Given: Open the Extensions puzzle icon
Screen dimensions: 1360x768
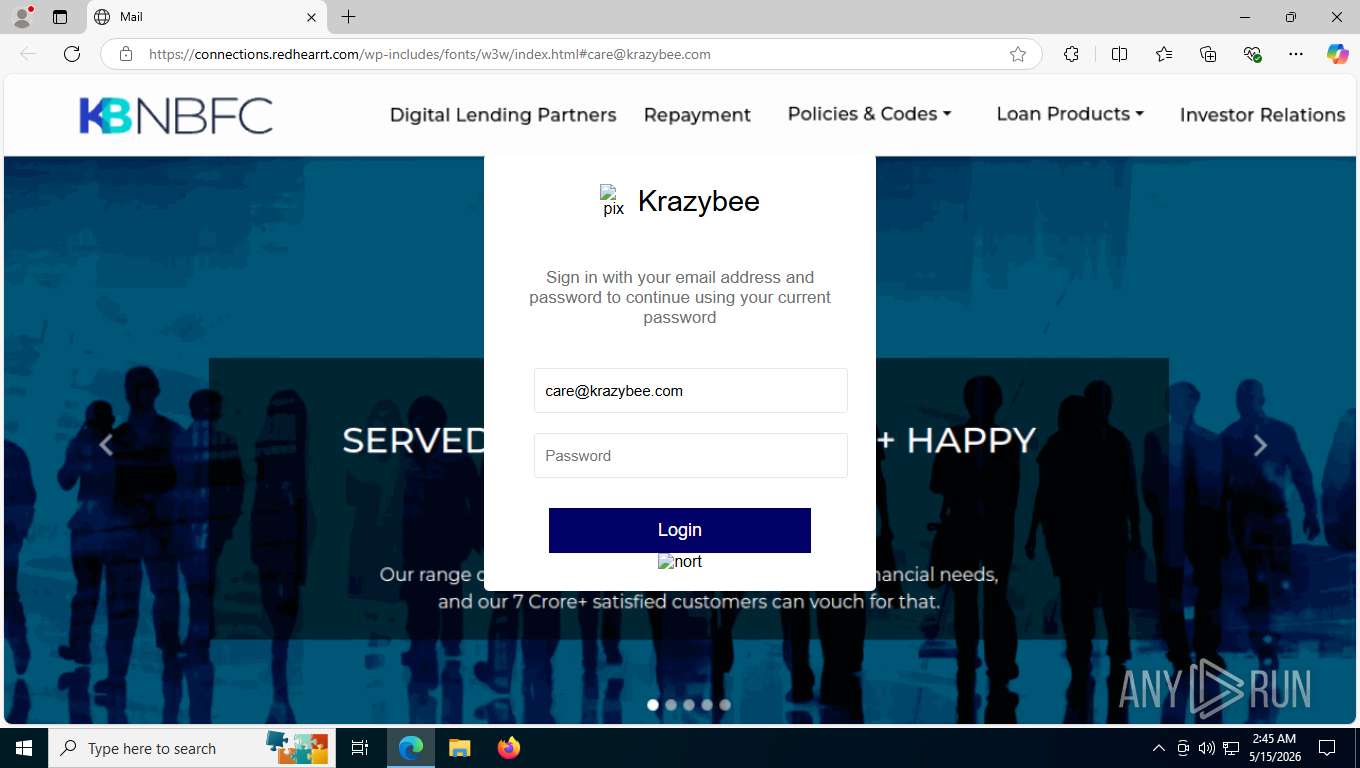Looking at the screenshot, I should (1072, 54).
